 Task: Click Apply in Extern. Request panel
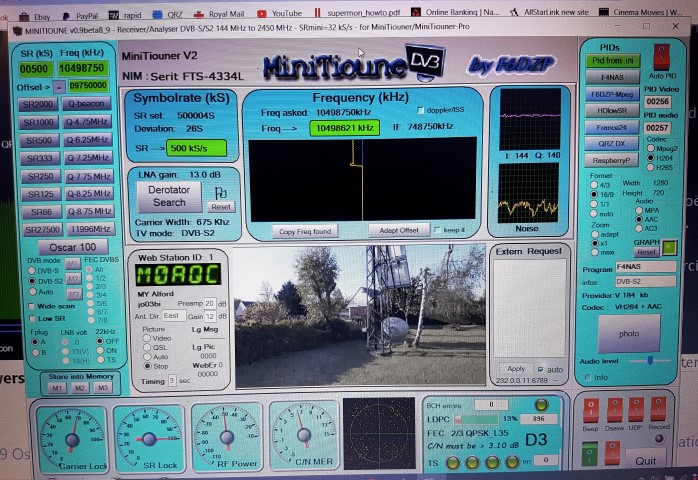516,369
